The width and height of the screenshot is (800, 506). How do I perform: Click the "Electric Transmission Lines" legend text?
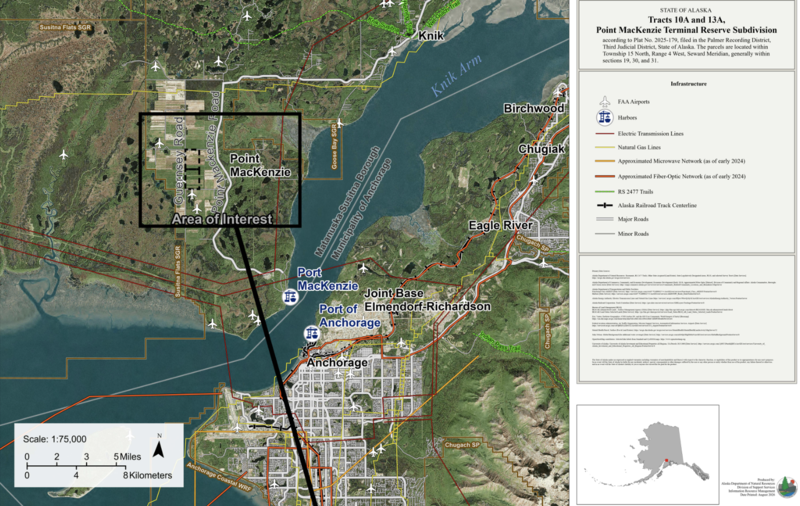pos(651,134)
